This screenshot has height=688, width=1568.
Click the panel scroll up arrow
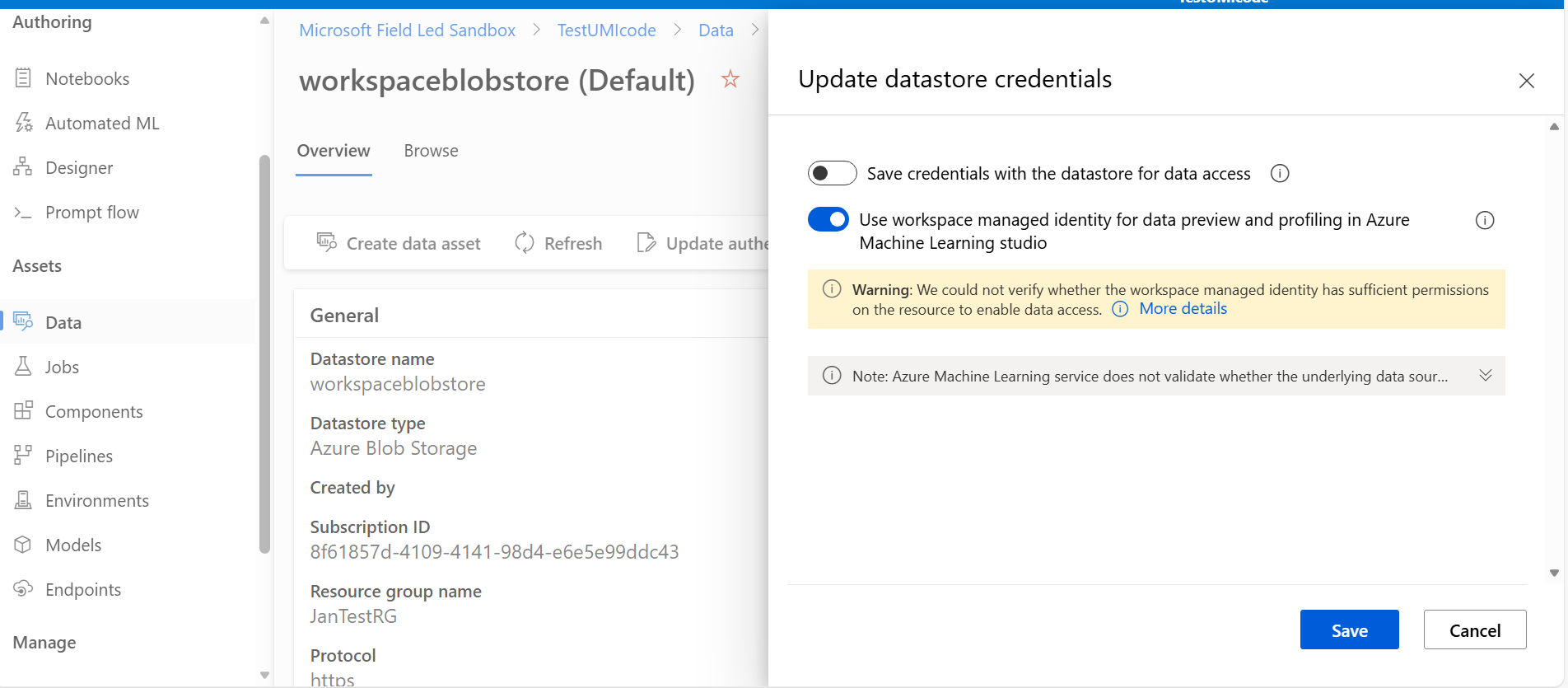(x=1554, y=127)
